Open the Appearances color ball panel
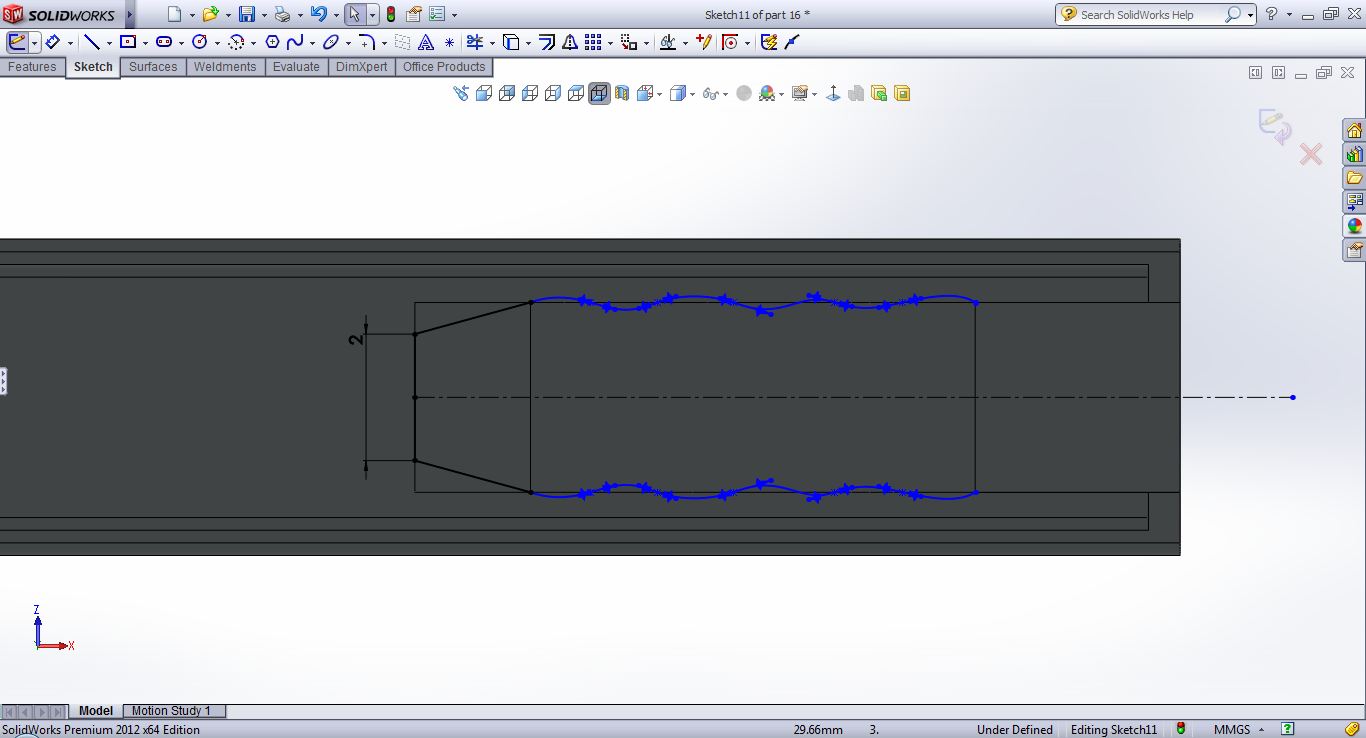Screen dimensions: 1366x738 pyautogui.click(x=1354, y=226)
